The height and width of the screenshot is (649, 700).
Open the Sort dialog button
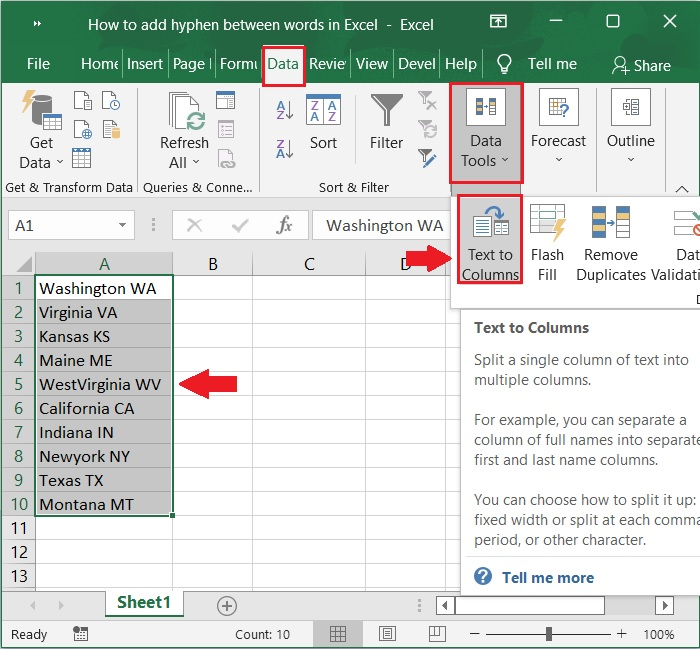322,122
